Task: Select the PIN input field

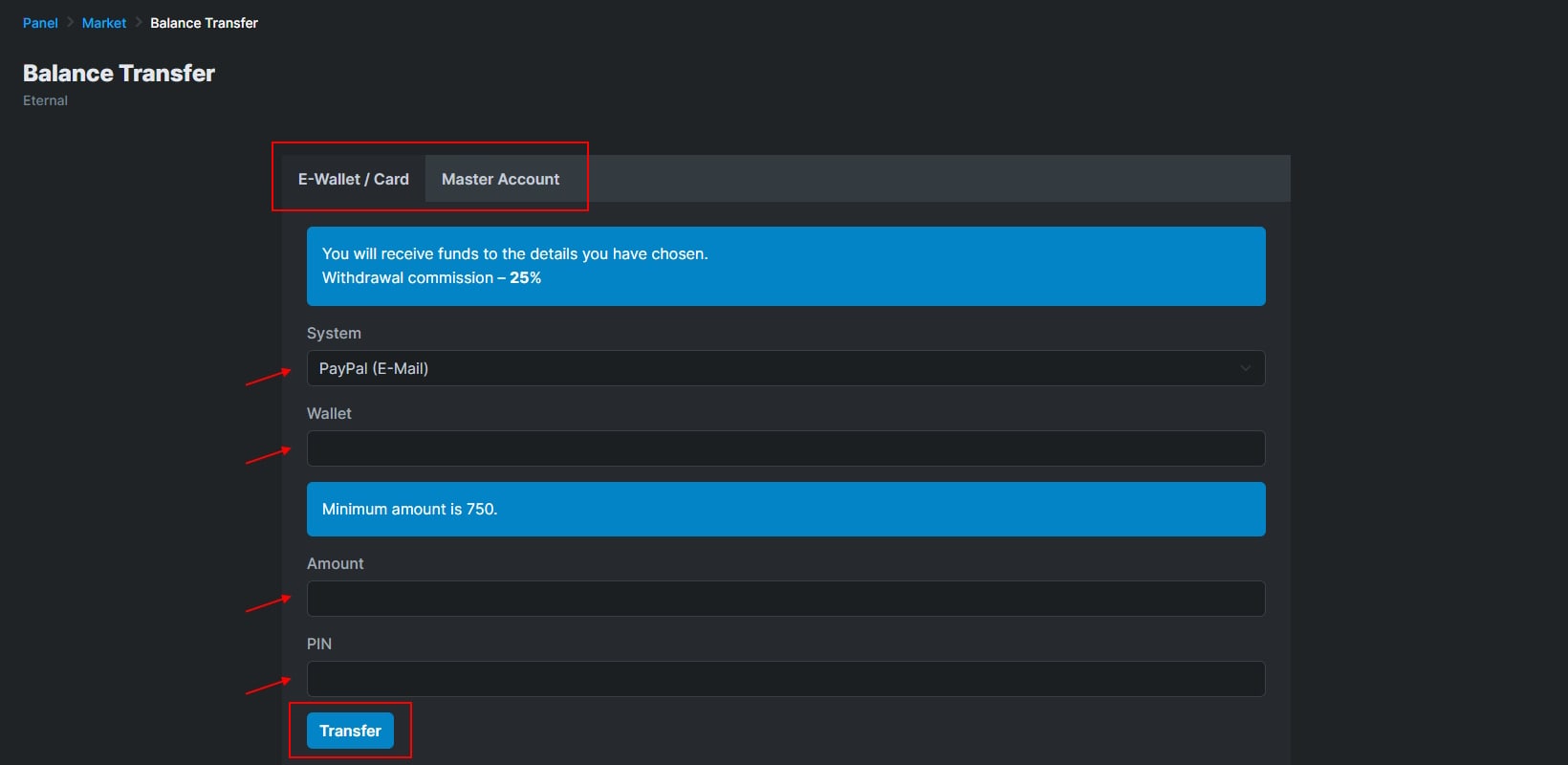Action: [784, 679]
